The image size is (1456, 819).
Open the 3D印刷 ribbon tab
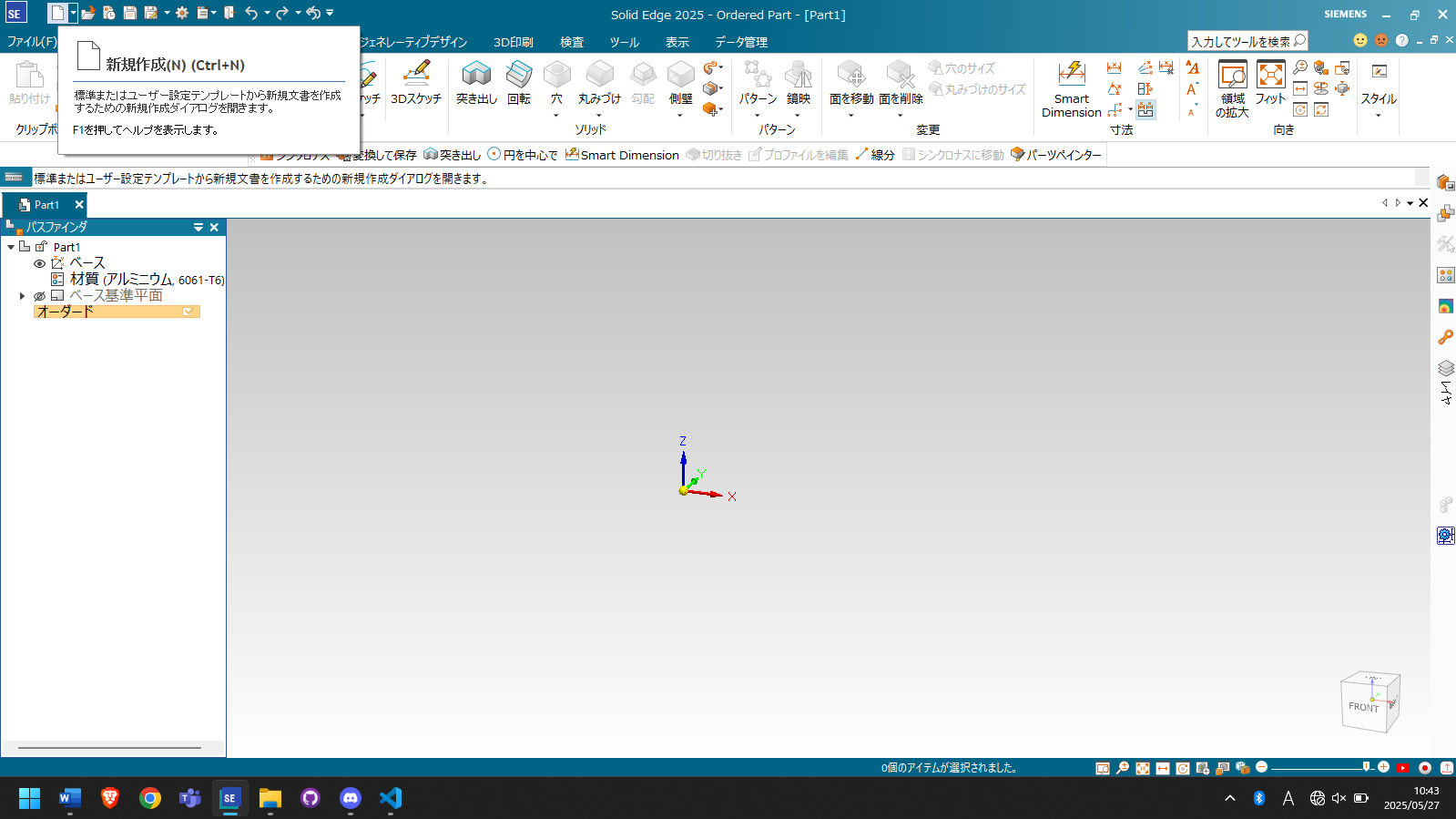click(513, 42)
